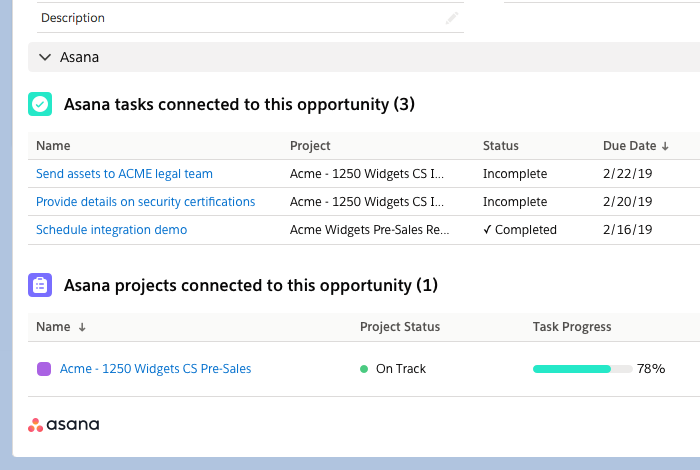
Task: Click the green On Track status dot
Action: pos(364,369)
